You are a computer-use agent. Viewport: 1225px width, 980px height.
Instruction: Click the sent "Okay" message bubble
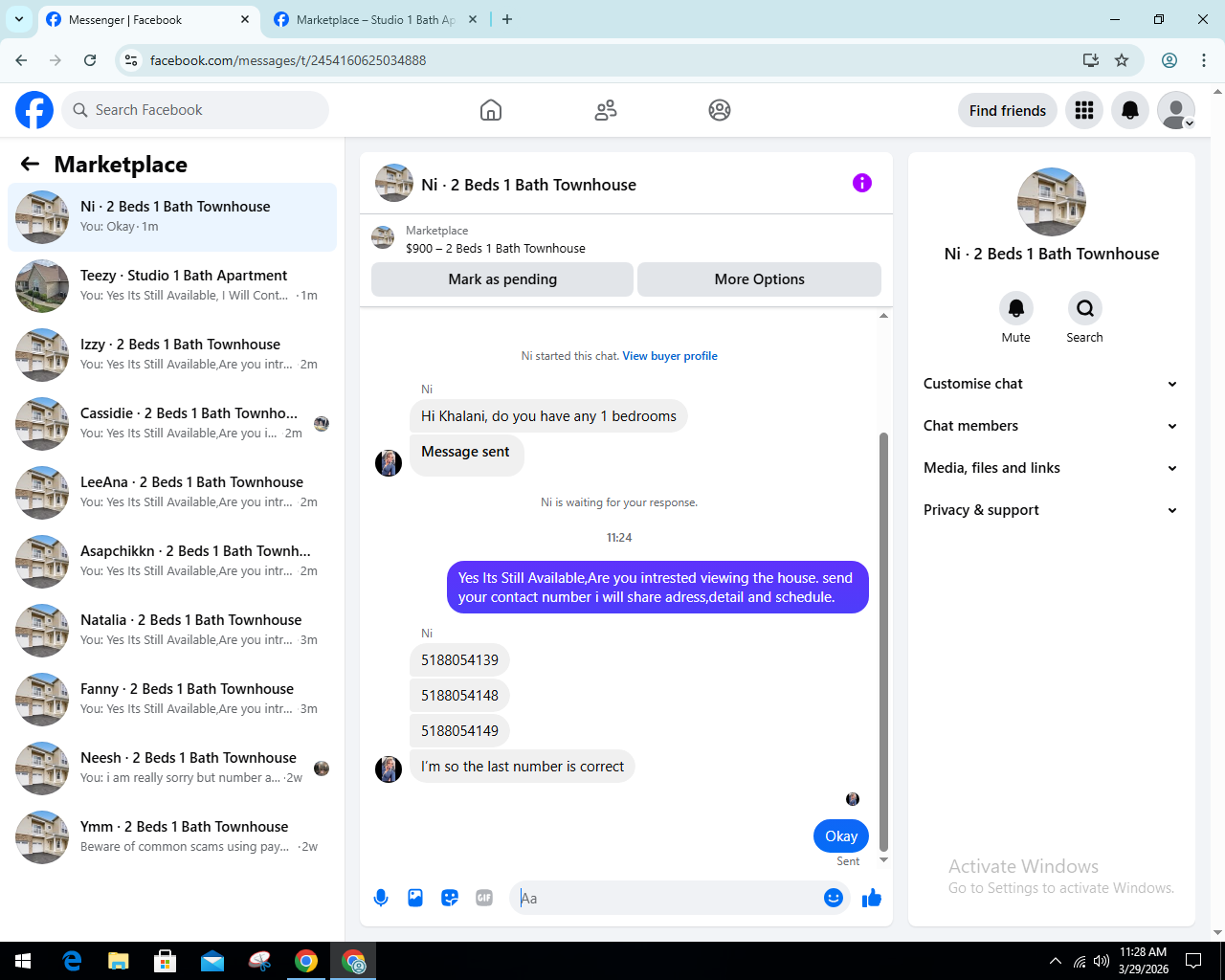click(x=841, y=836)
